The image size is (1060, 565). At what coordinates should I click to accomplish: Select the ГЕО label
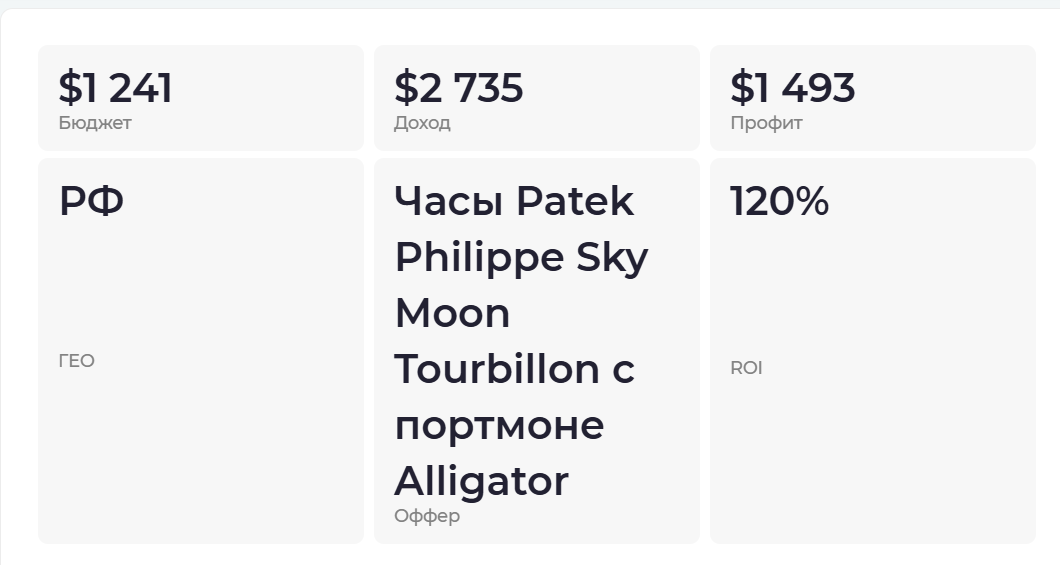click(77, 361)
